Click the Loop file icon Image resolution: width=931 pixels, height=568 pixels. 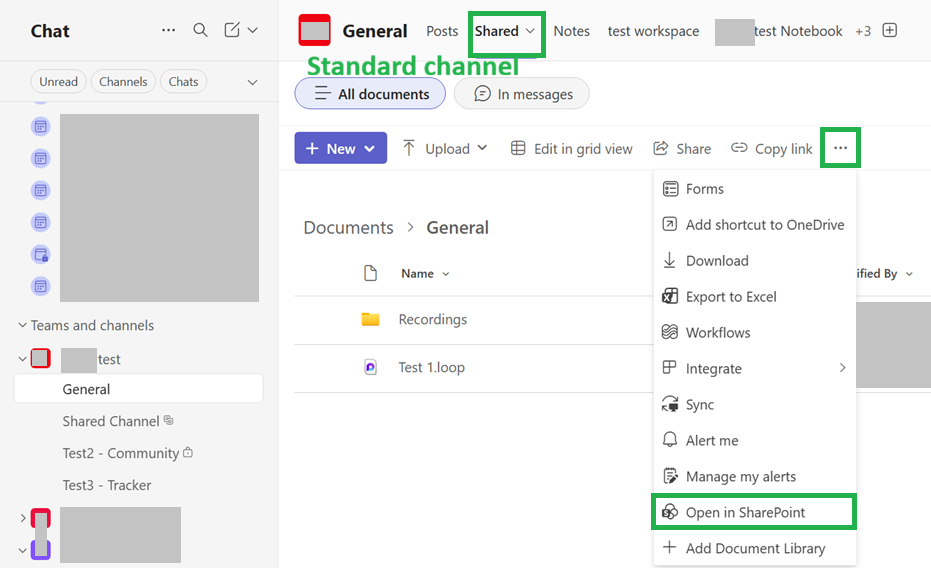[370, 367]
